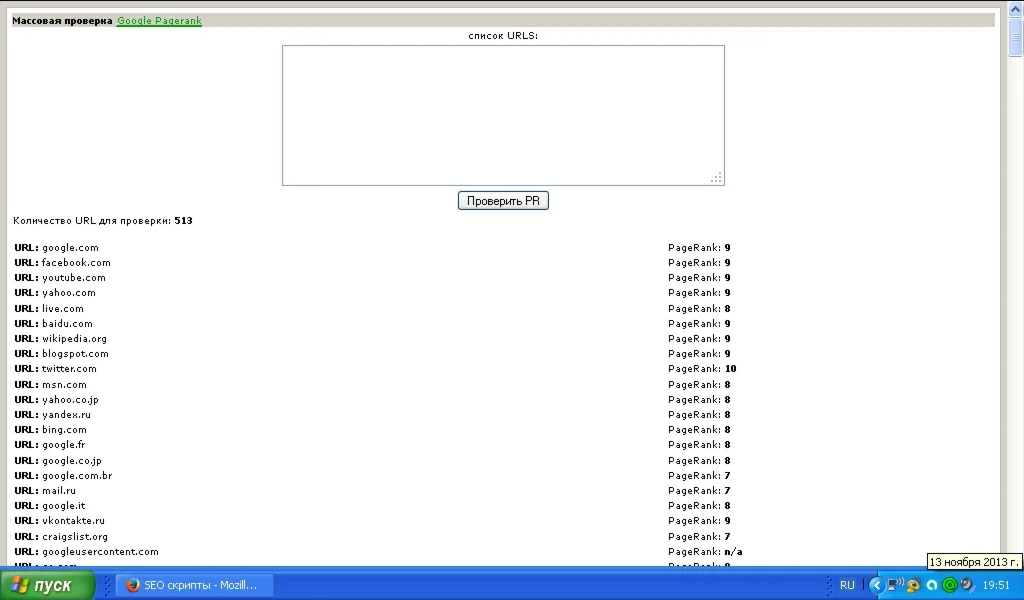Select the 'google.com.br' URL text
Viewport: 1024px width, 600px height.
pos(77,476)
